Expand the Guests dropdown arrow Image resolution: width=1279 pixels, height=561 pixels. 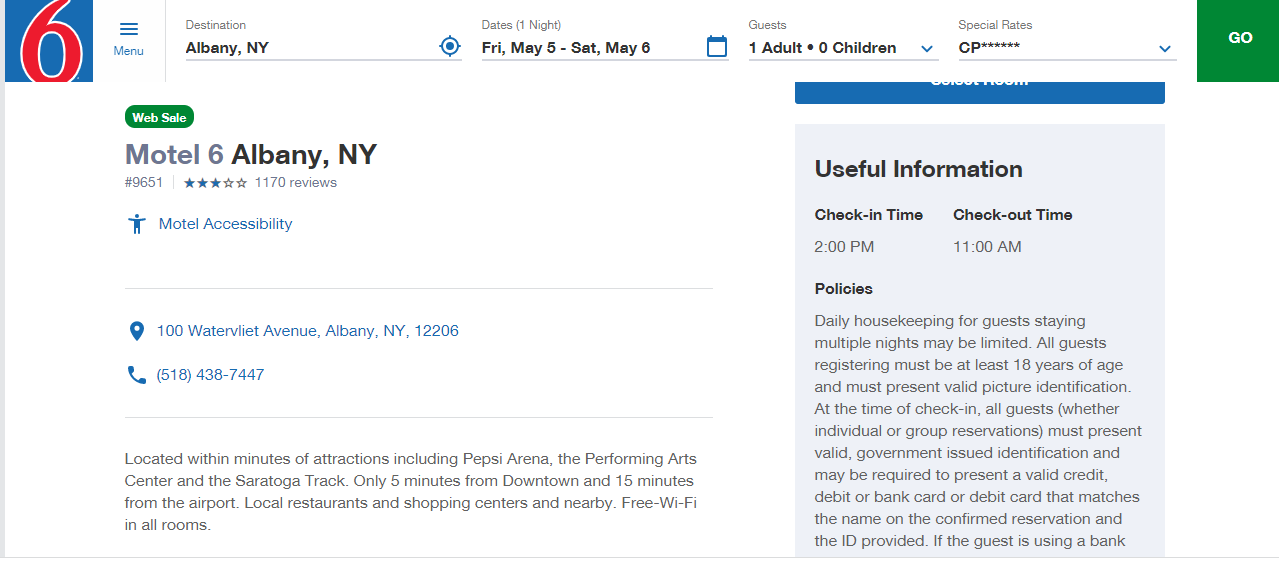coord(927,49)
